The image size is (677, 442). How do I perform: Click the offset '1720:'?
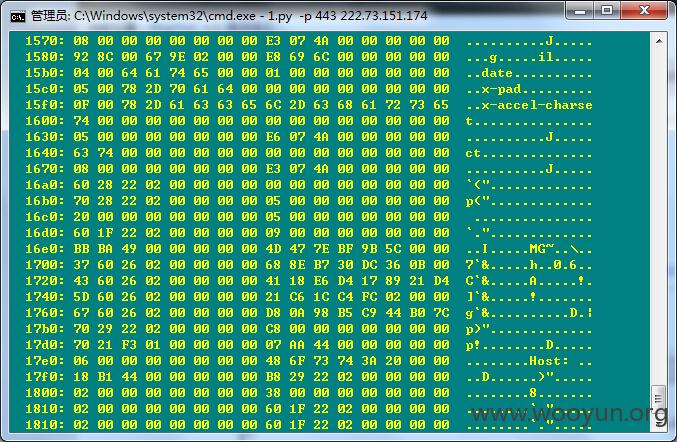(44, 281)
